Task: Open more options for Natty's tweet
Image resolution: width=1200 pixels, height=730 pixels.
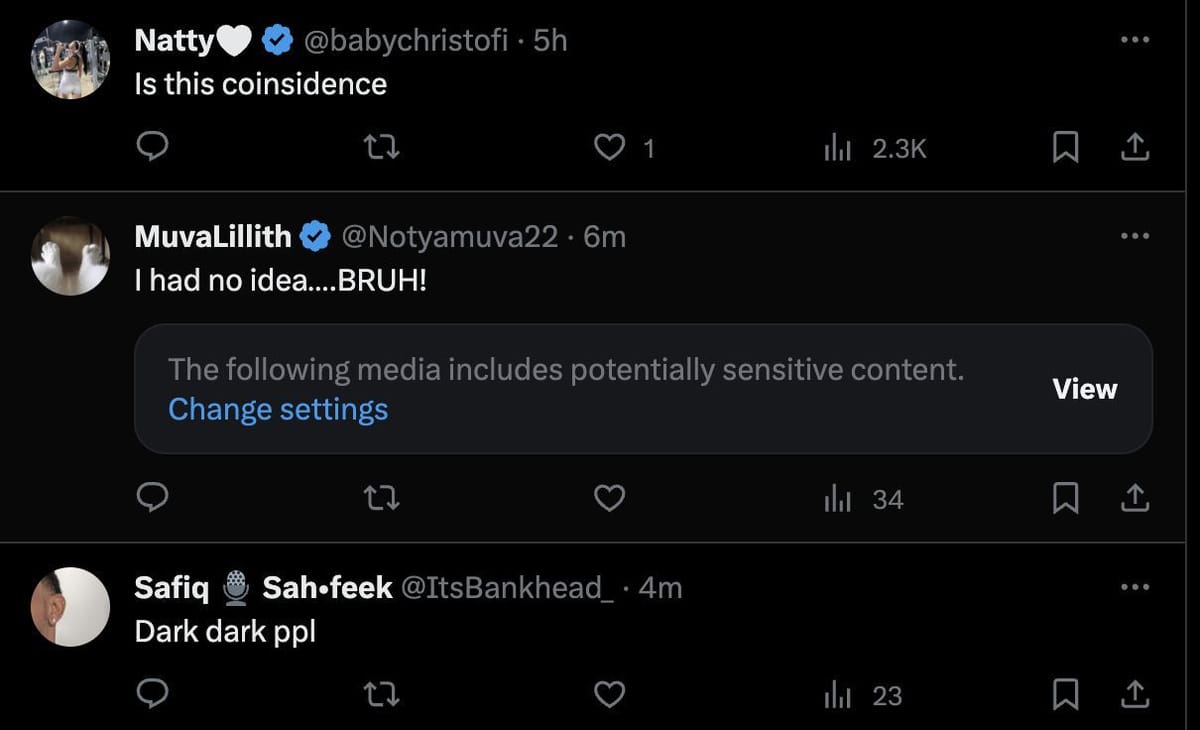Action: coord(1135,40)
